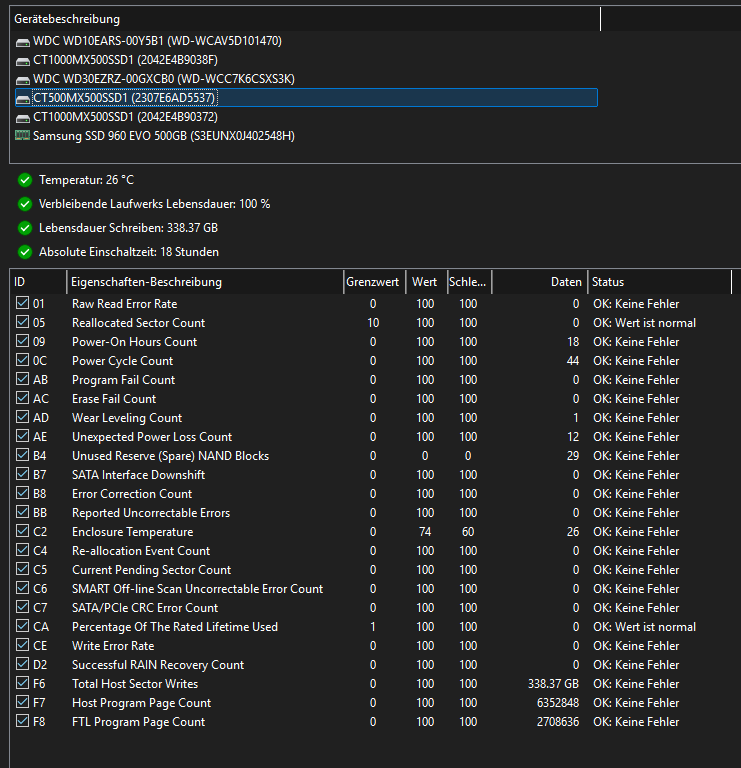Sort by Wert column header
The image size is (741, 768).
point(426,282)
